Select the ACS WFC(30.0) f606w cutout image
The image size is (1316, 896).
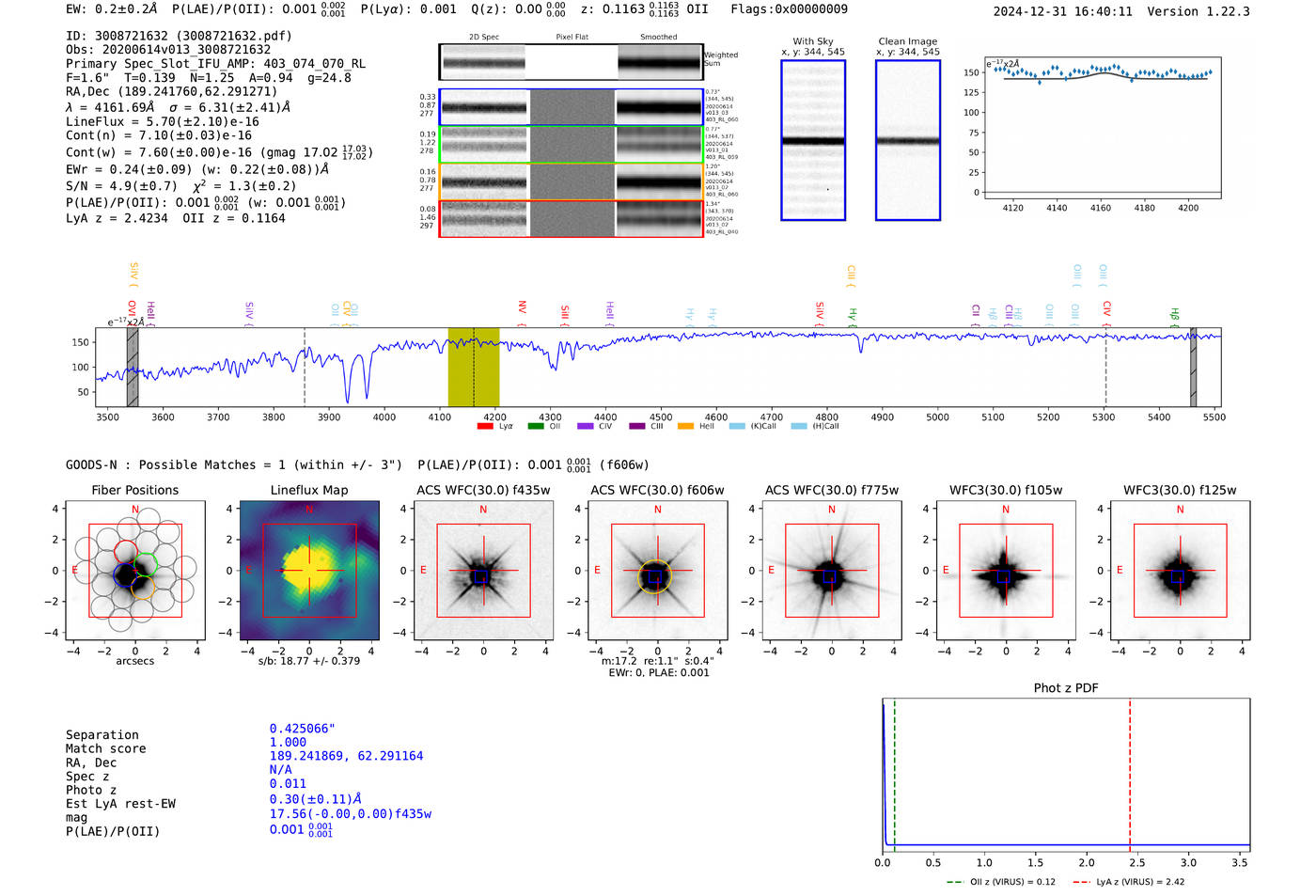pyautogui.click(x=657, y=570)
